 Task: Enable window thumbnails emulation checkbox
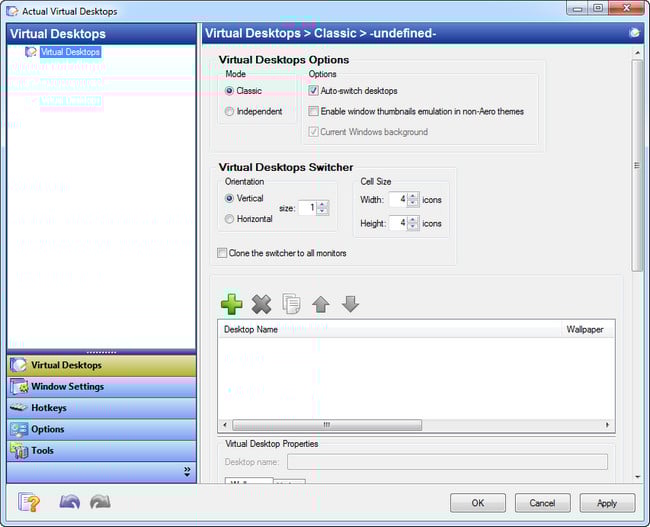[x=314, y=111]
